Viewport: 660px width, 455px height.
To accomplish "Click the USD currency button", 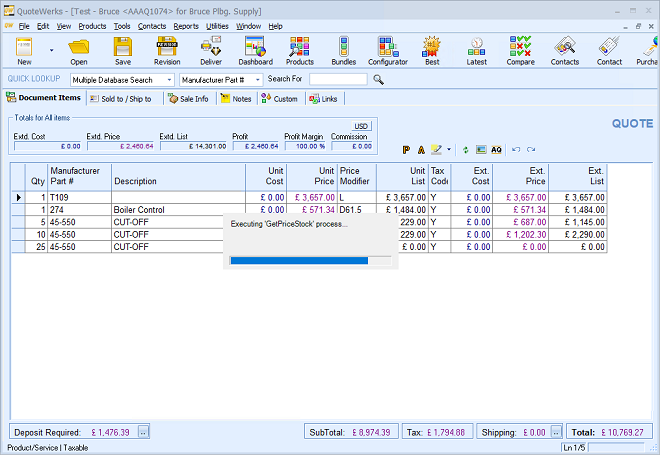I will coord(361,126).
